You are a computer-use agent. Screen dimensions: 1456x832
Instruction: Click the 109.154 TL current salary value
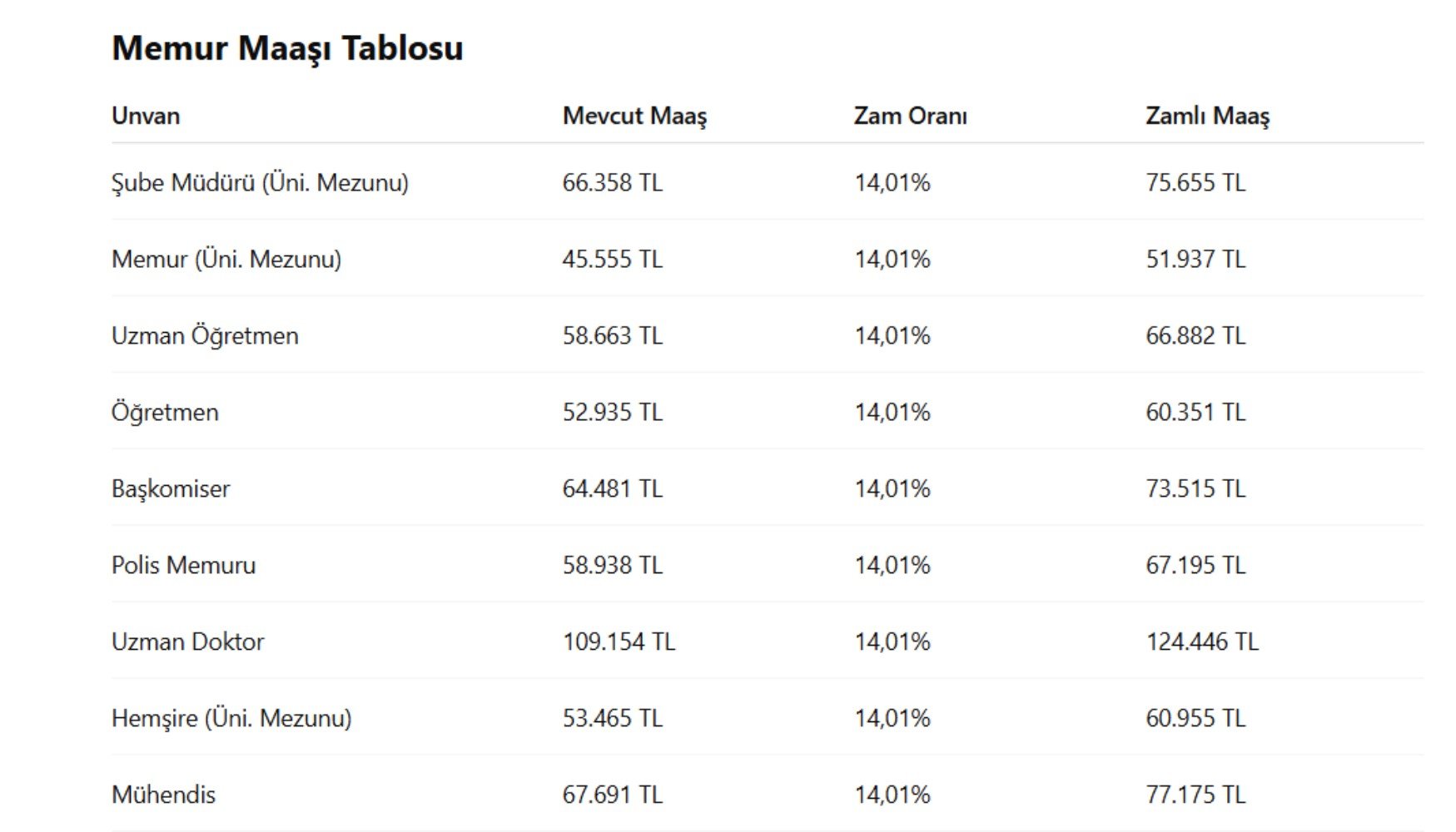pyautogui.click(x=619, y=641)
